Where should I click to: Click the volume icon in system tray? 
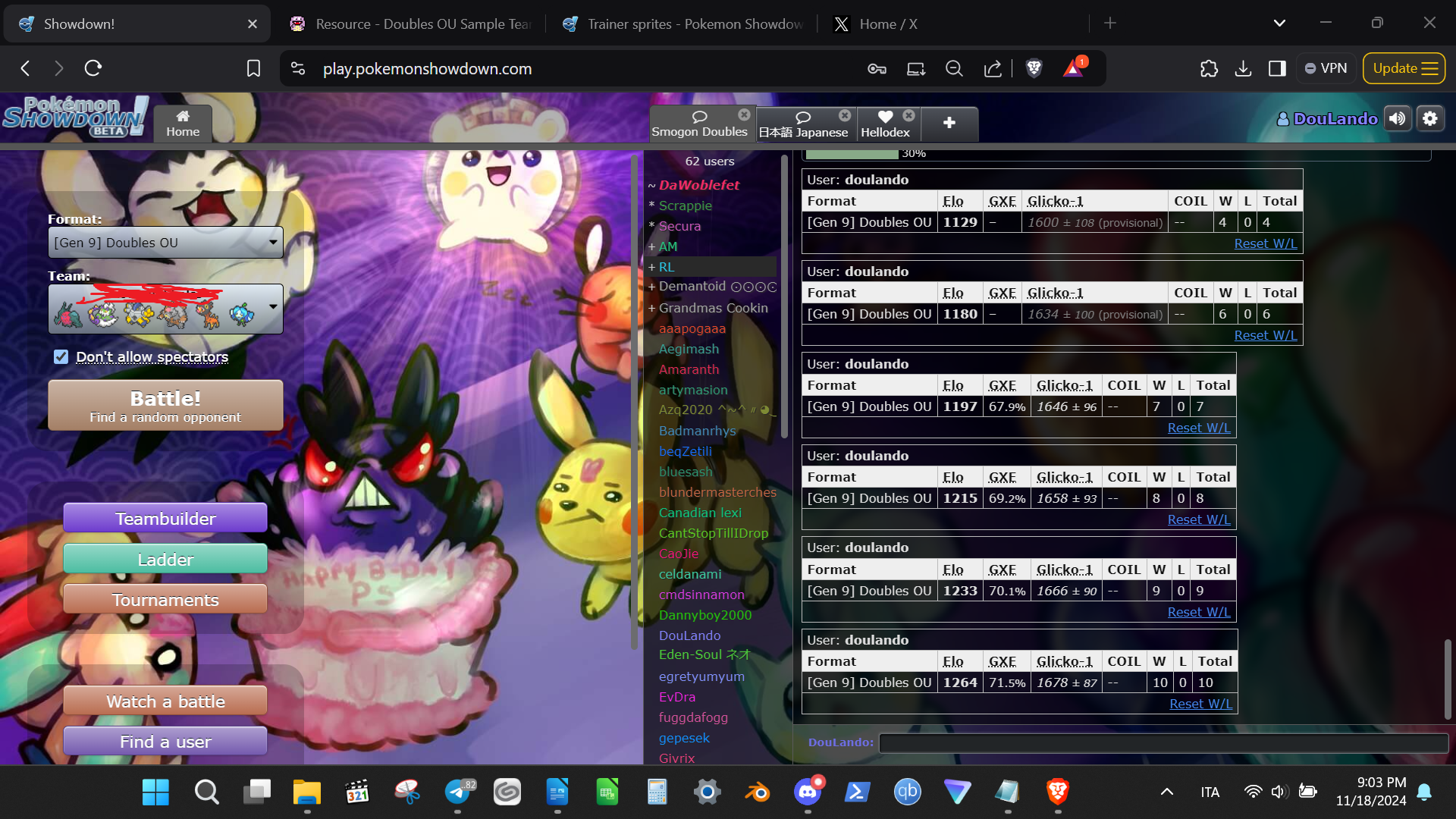click(1279, 792)
